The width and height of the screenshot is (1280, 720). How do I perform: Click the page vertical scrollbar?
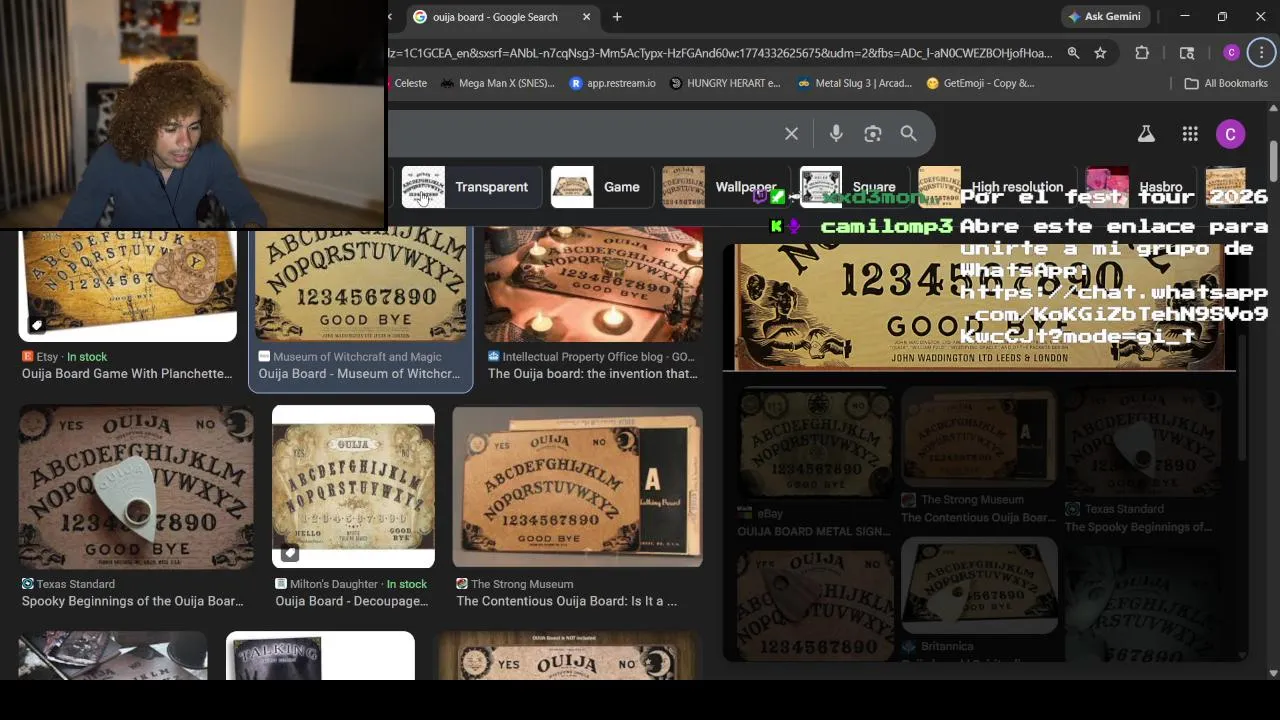pyautogui.click(x=1273, y=160)
